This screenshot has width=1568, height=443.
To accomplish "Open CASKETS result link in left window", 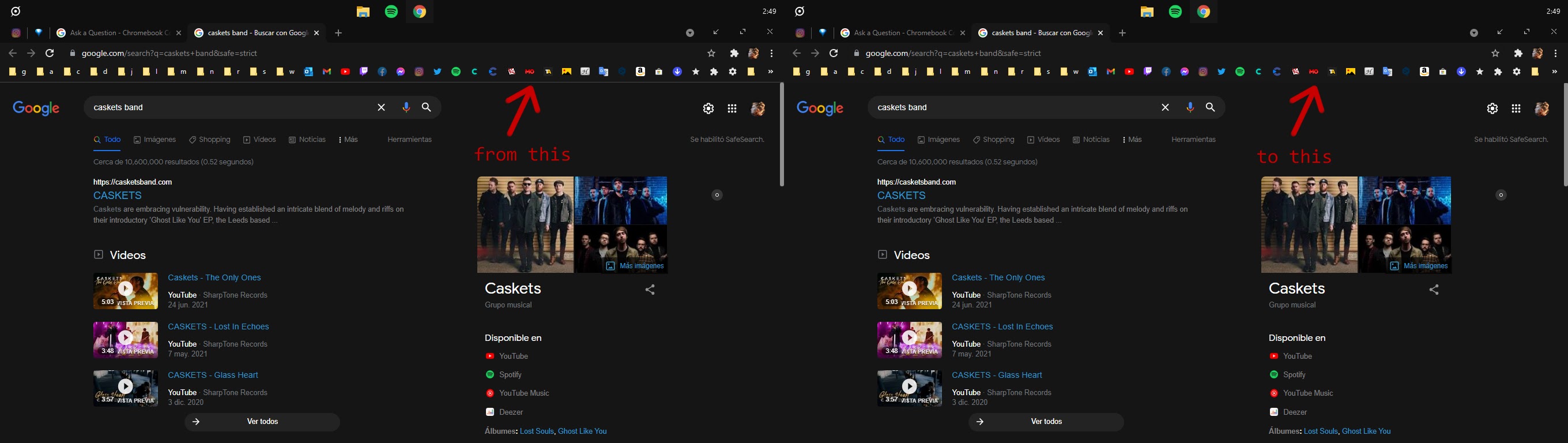I will coord(118,196).
